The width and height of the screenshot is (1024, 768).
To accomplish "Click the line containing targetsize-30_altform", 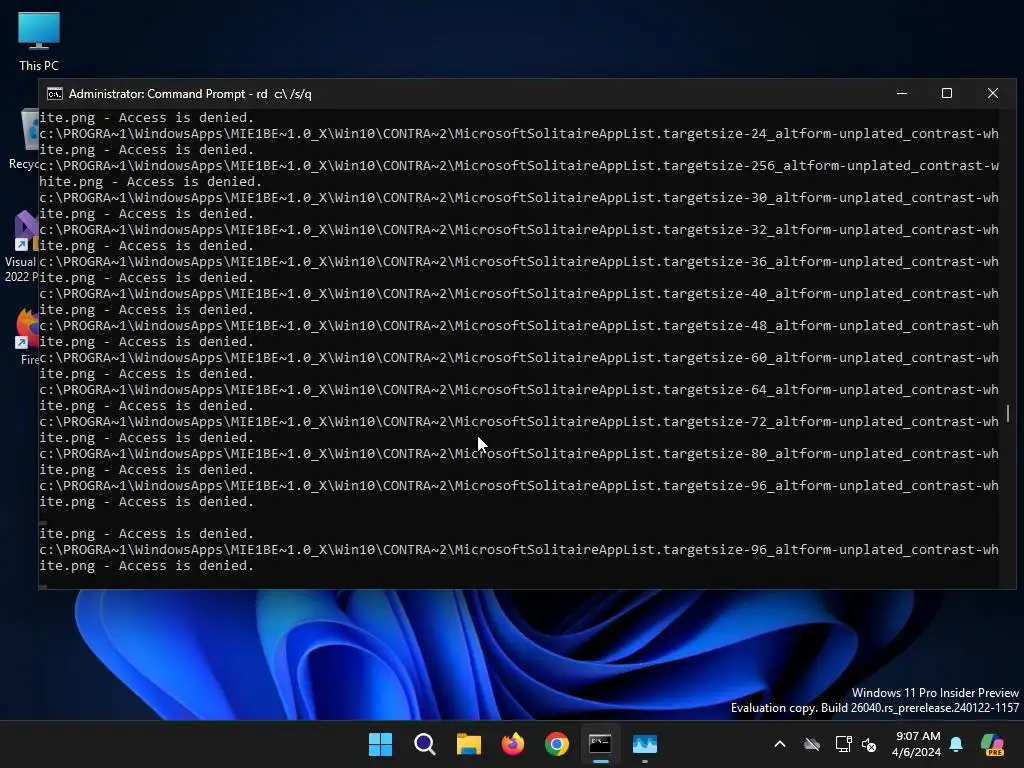I will [519, 197].
